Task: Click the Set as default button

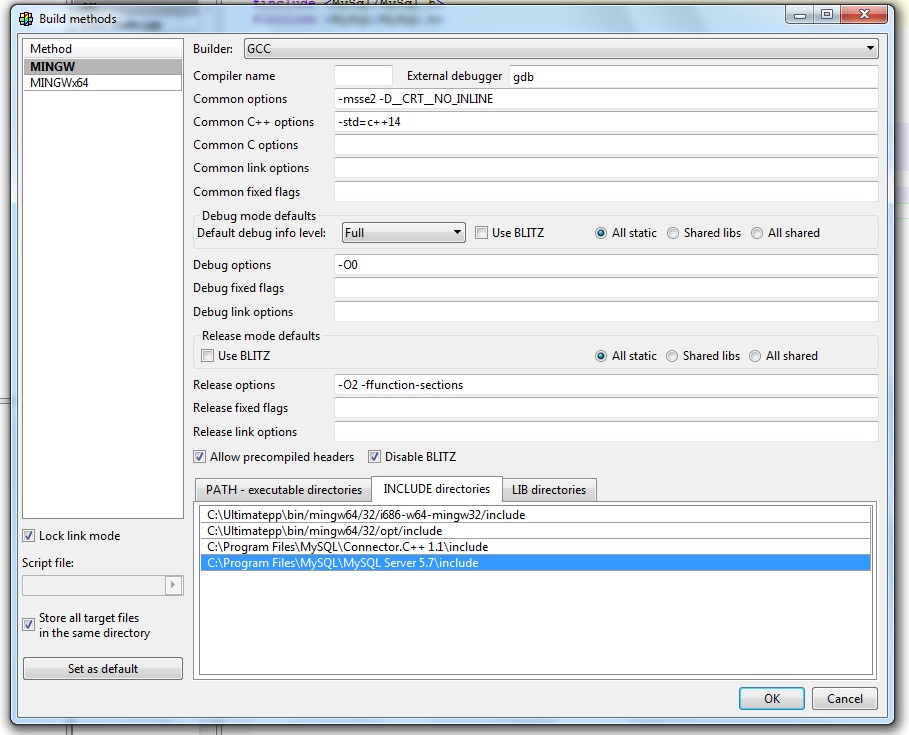Action: pyautogui.click(x=103, y=668)
